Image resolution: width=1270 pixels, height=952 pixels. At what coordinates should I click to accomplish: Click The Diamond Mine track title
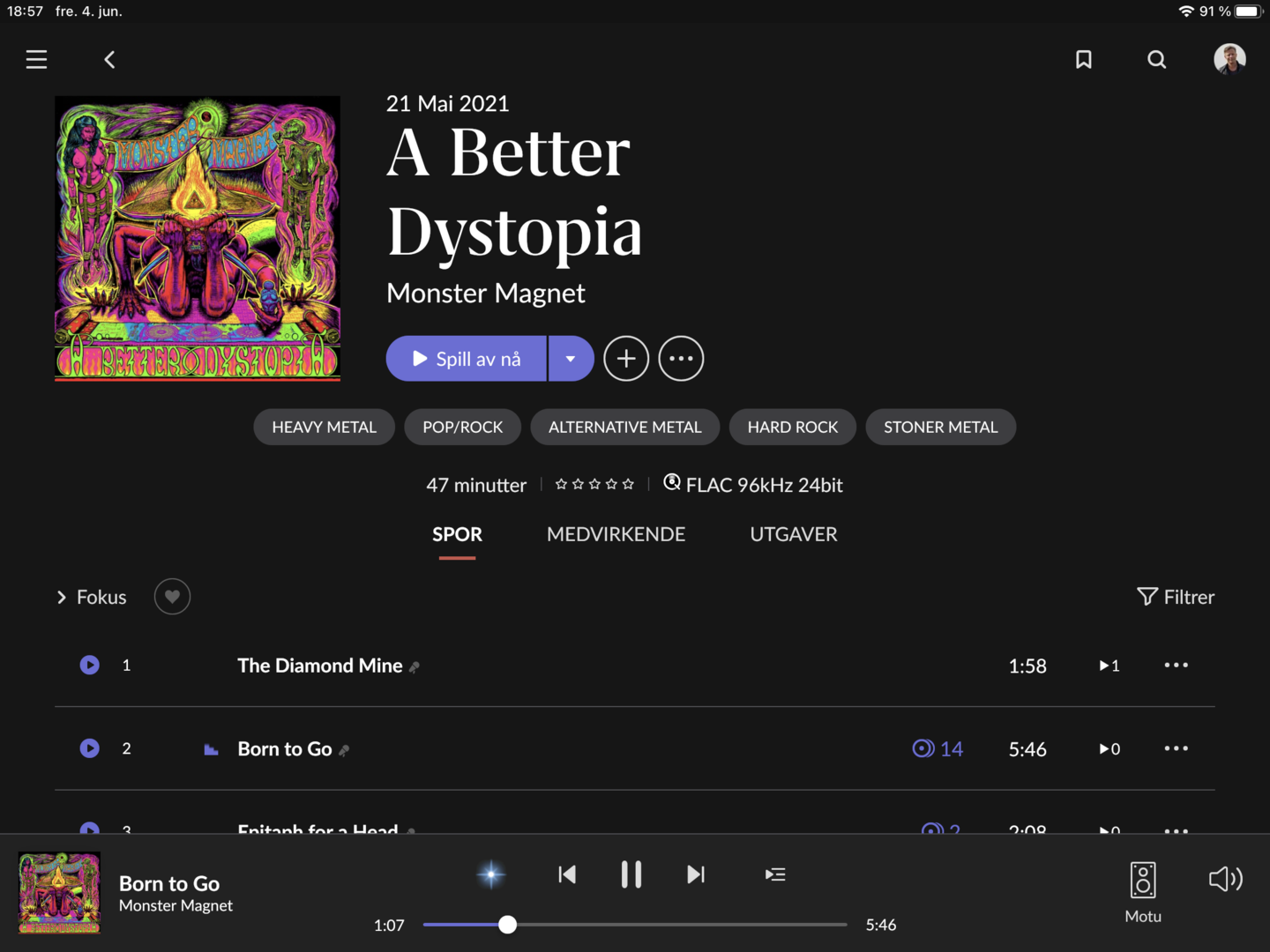(320, 666)
